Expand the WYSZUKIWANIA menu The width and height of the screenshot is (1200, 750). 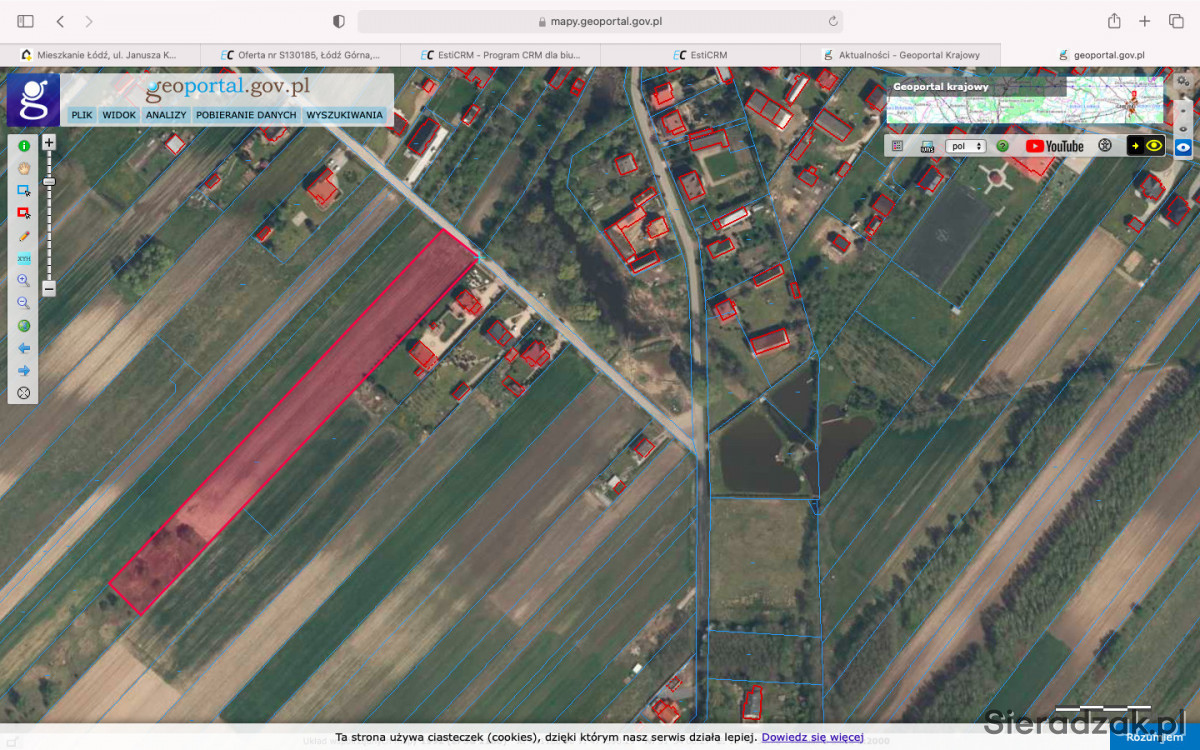coord(344,115)
